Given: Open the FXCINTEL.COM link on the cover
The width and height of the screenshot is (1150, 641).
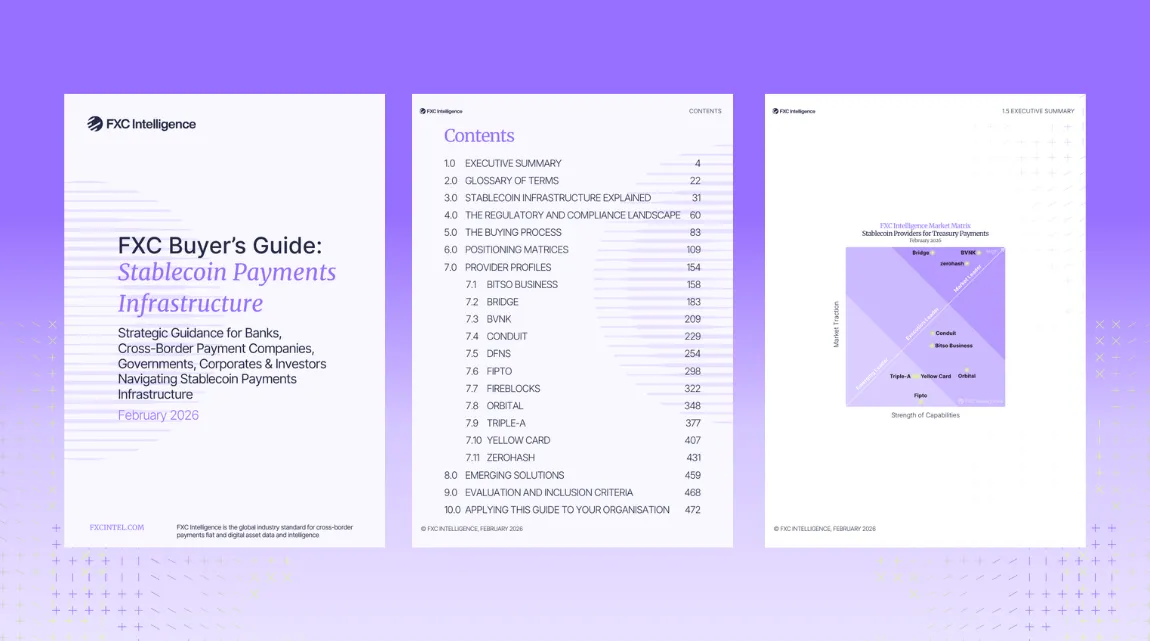Looking at the screenshot, I should [x=117, y=527].
